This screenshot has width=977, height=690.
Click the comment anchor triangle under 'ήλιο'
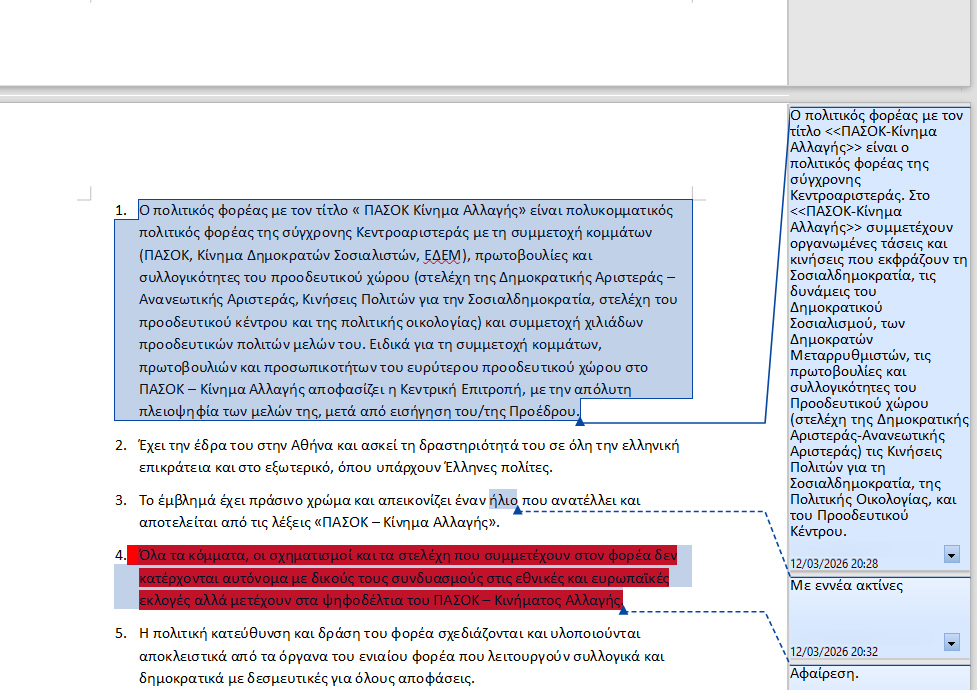(x=518, y=511)
